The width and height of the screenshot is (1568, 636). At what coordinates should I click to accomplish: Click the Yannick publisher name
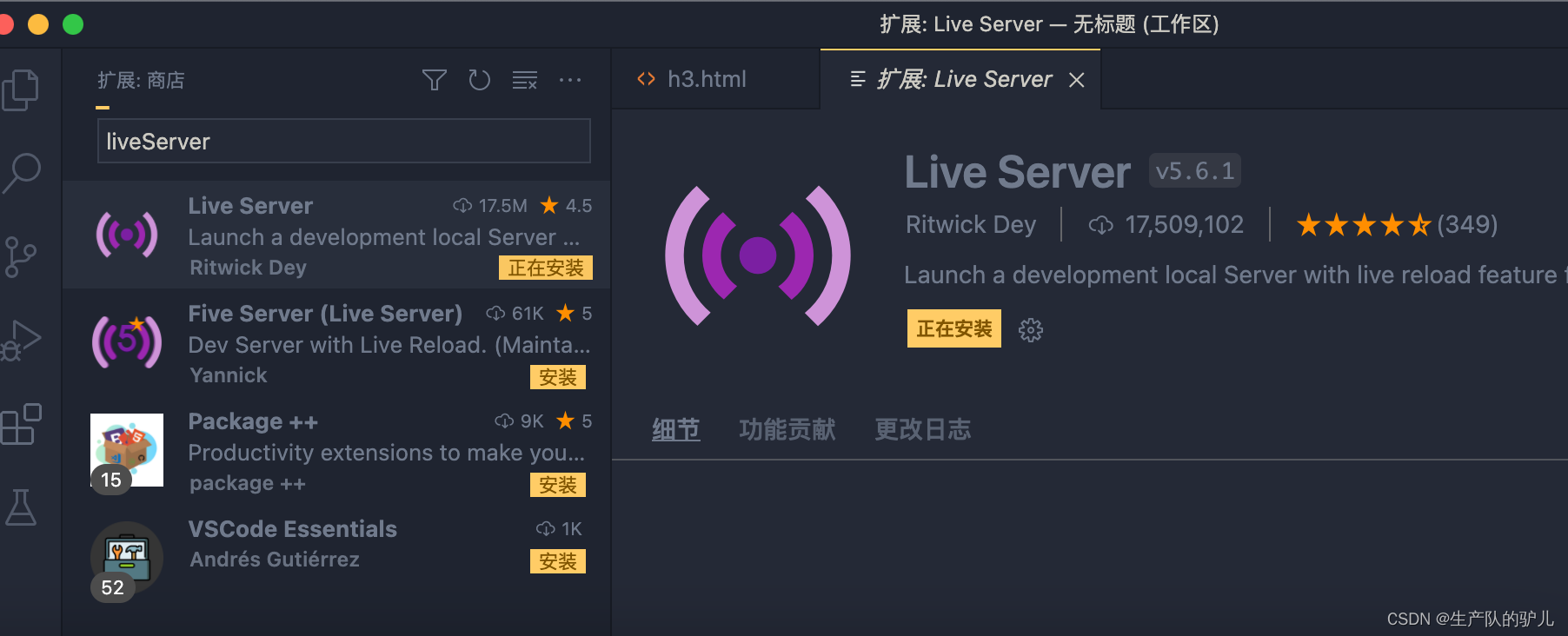coord(229,375)
